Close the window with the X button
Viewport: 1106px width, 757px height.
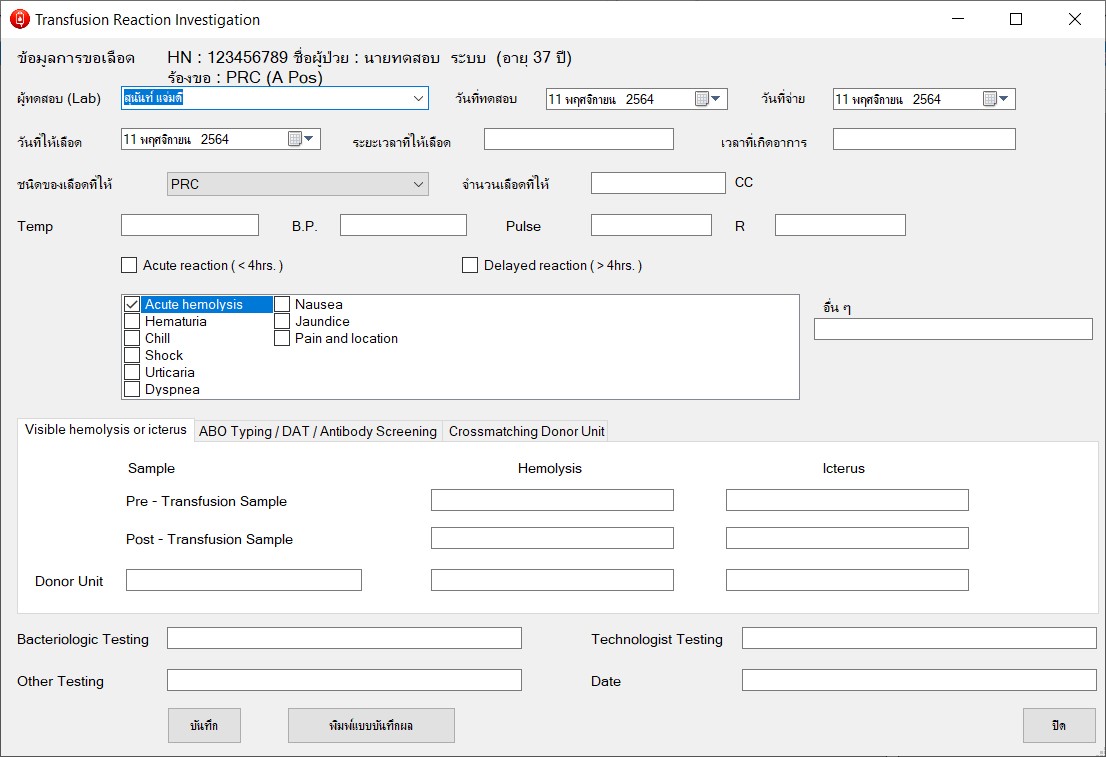(x=1074, y=19)
